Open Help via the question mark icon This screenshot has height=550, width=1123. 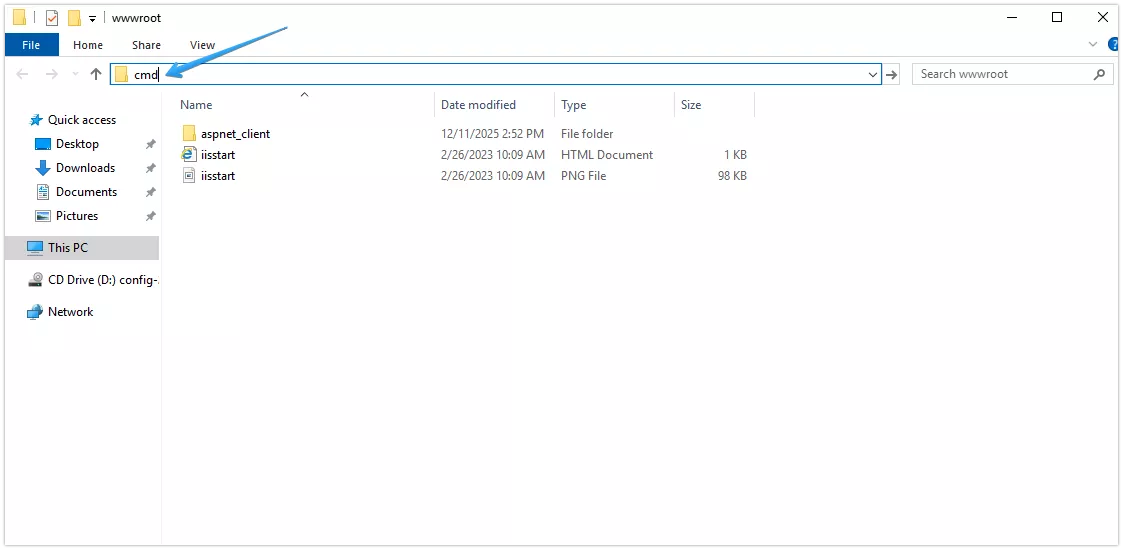tap(1114, 44)
